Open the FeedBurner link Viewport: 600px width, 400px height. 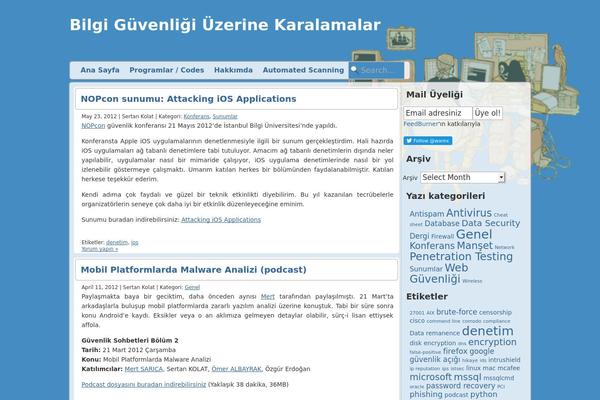pos(421,124)
